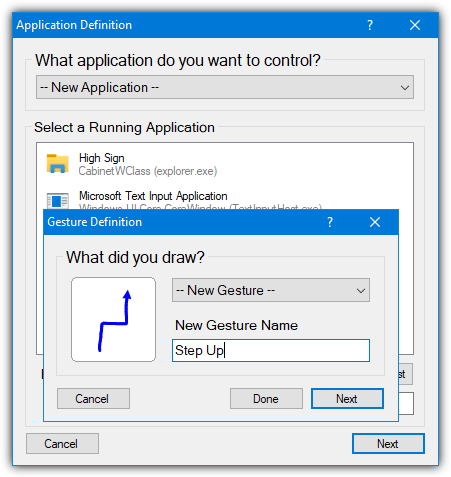Image resolution: width=451 pixels, height=477 pixels.
Task: Cancel the Application Definition window
Action: 62,443
